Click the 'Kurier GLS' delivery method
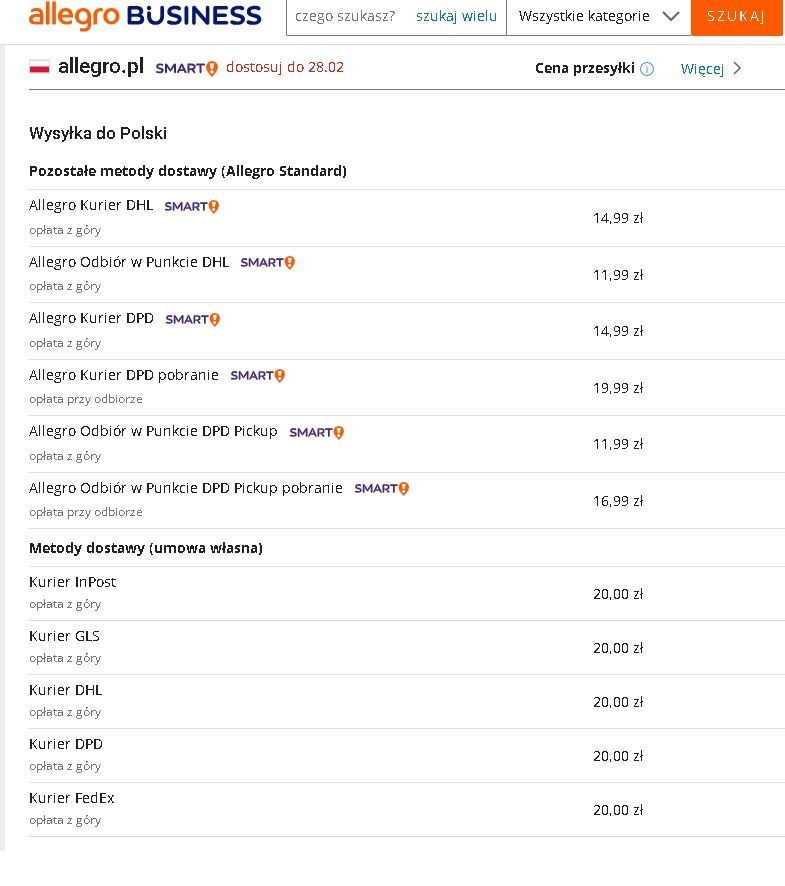 click(64, 636)
